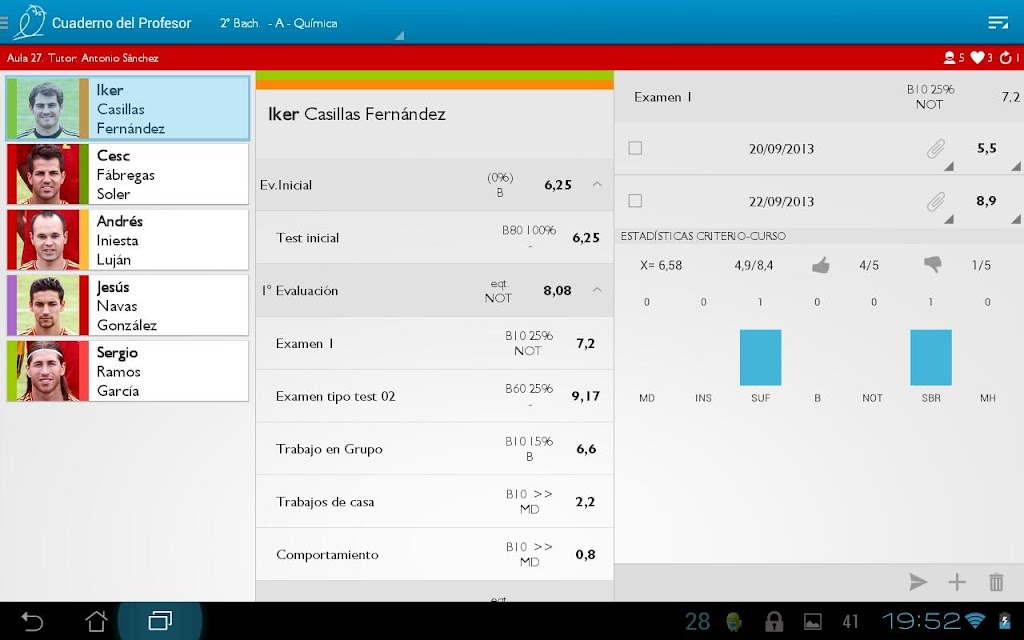The image size is (1024, 640).
Task: Tap the yellow color bar on Andrés Iniesta
Action: [x=84, y=240]
